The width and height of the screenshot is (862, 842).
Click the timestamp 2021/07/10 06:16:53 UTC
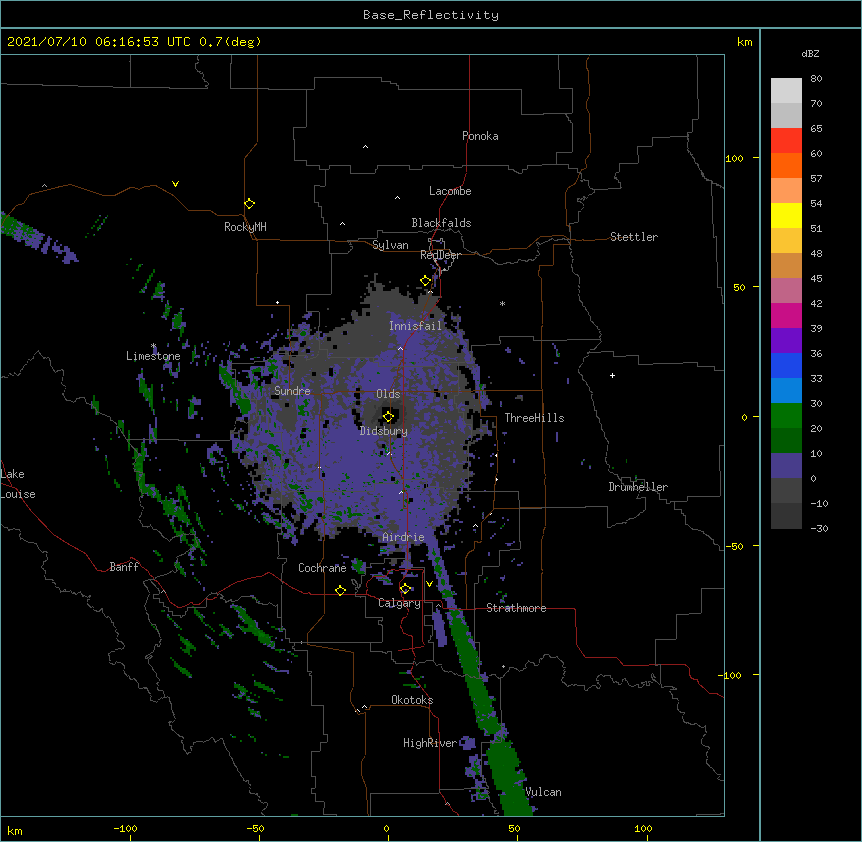point(99,42)
